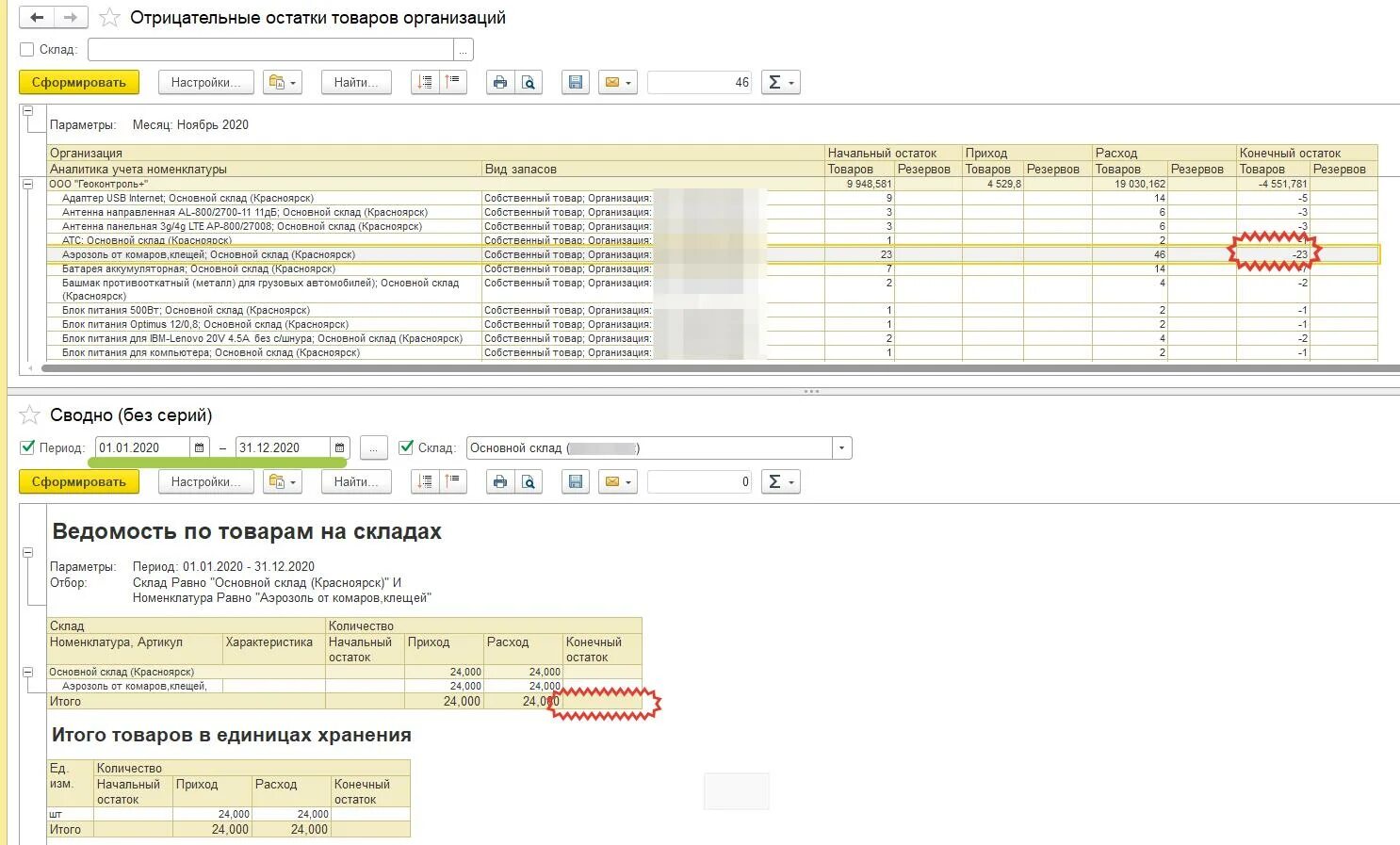Collapse the Ведомость report header group
This screenshot has height=845, width=1400.
27,552
